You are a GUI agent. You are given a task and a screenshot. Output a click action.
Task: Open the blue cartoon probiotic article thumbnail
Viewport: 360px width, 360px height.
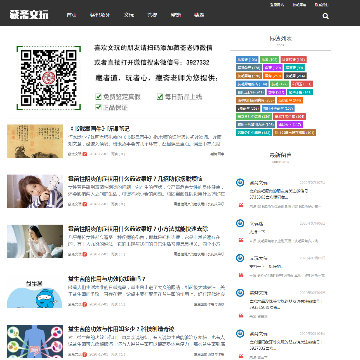(x=35, y=292)
